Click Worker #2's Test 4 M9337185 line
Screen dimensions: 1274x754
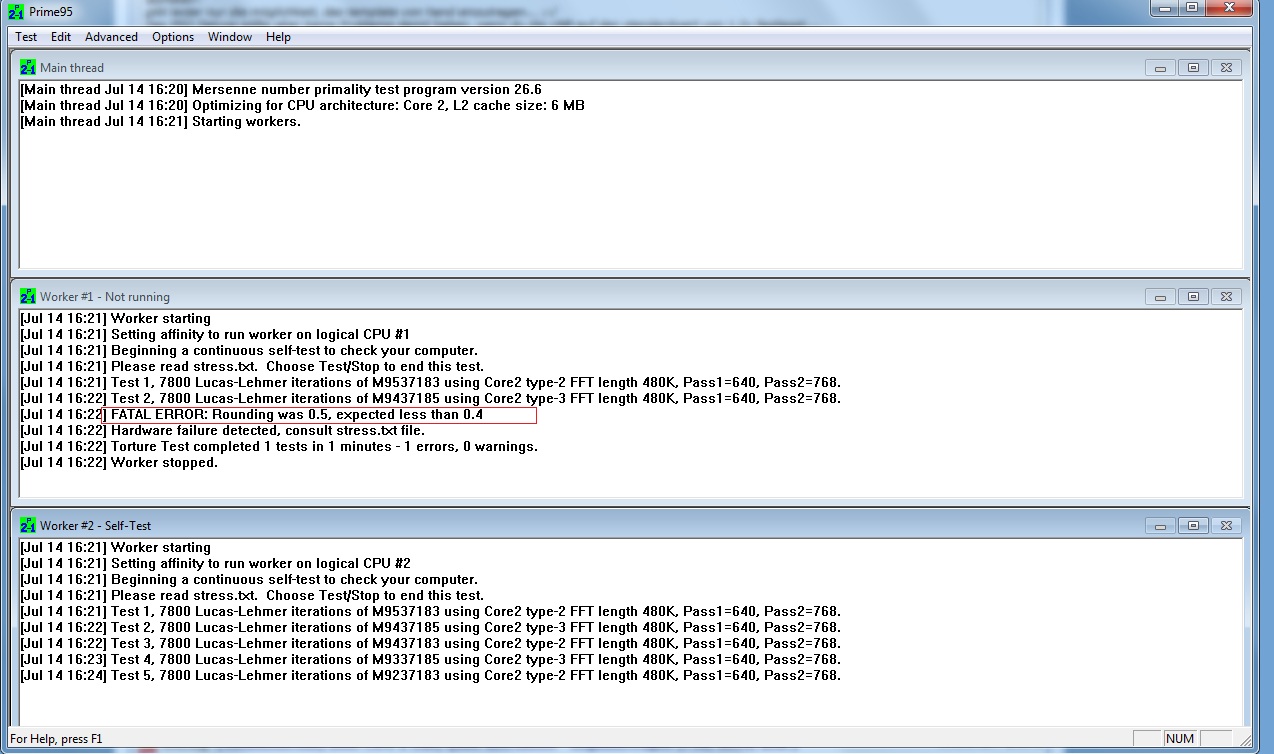431,660
